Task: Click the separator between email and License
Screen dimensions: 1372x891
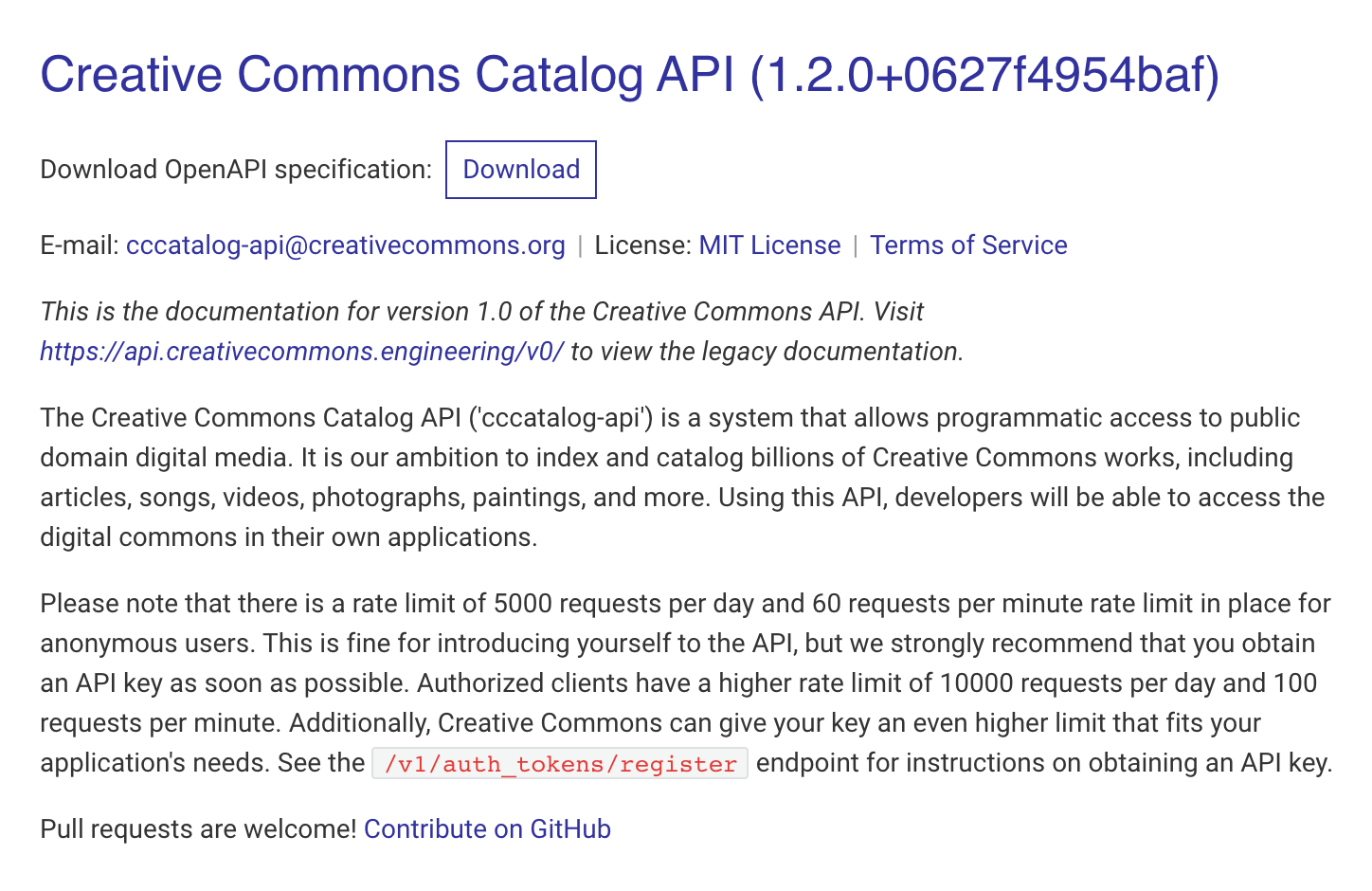Action: coord(580,246)
